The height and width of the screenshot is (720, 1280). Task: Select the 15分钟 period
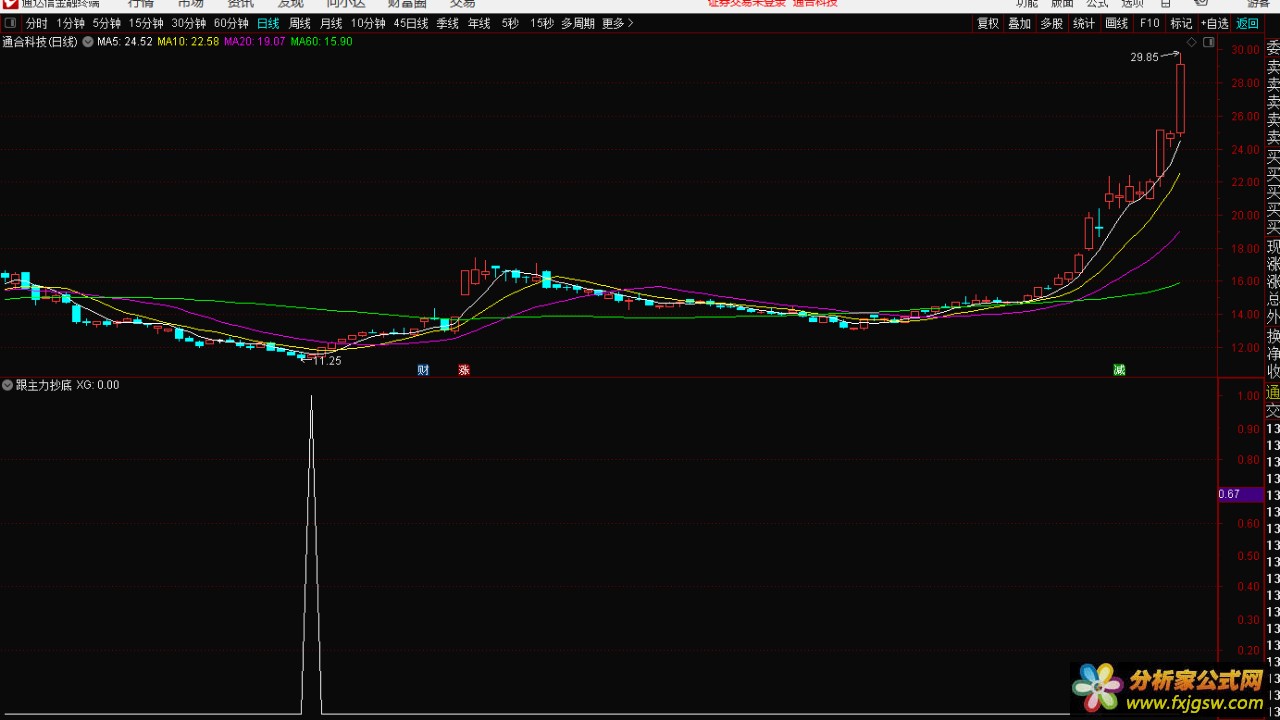coord(146,23)
